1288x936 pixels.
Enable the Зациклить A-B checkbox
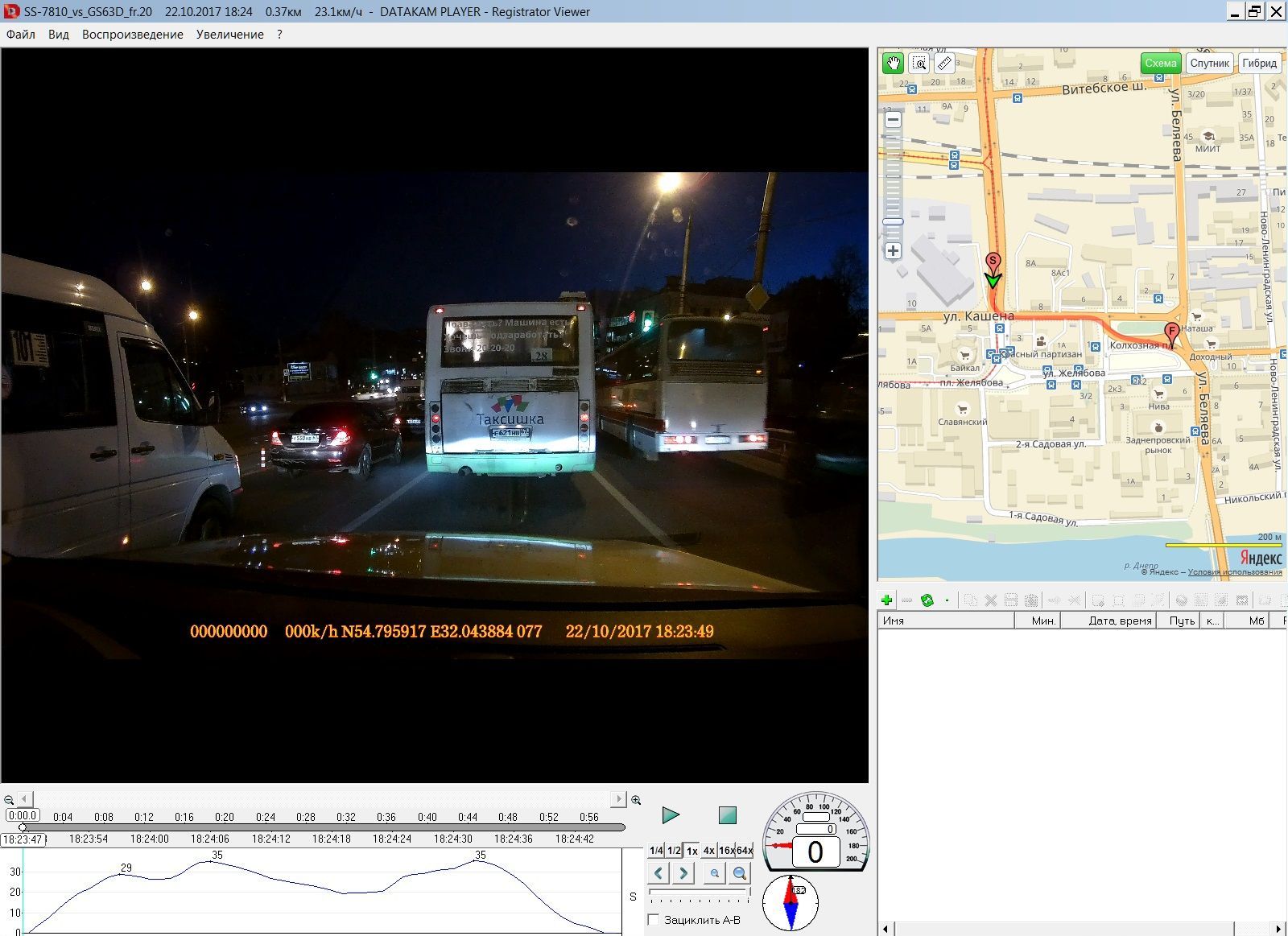pos(654,920)
